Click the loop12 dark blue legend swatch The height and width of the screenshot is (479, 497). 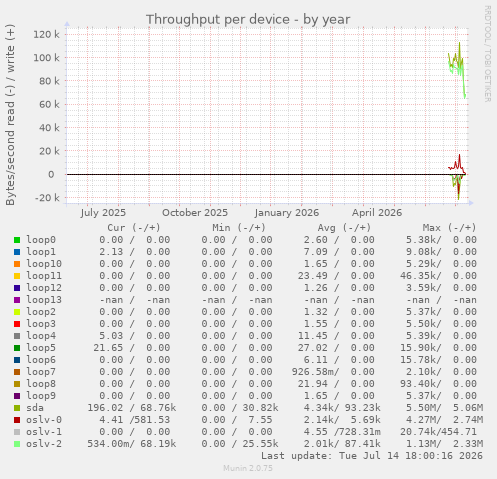coord(17,288)
